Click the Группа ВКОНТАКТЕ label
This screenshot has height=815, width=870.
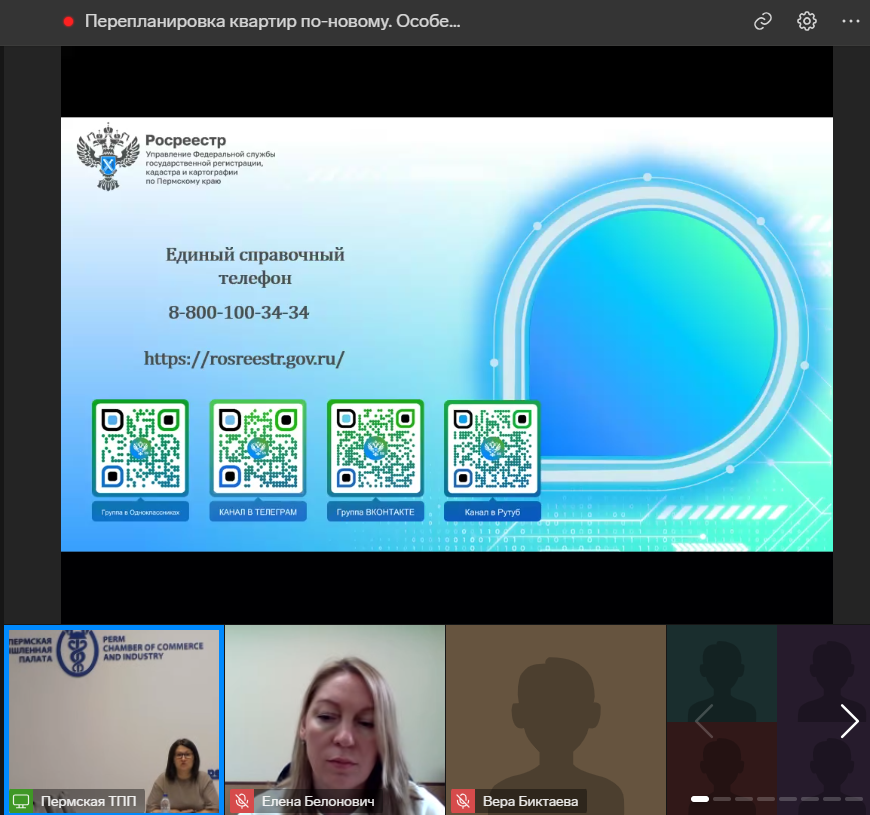(x=375, y=512)
